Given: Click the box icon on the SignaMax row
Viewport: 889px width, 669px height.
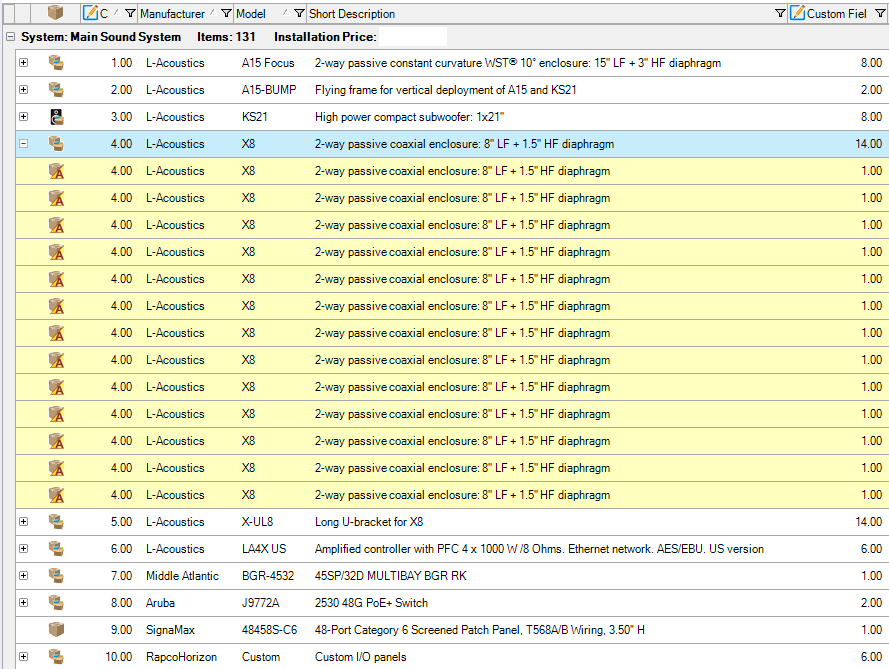Looking at the screenshot, I should pos(56,630).
